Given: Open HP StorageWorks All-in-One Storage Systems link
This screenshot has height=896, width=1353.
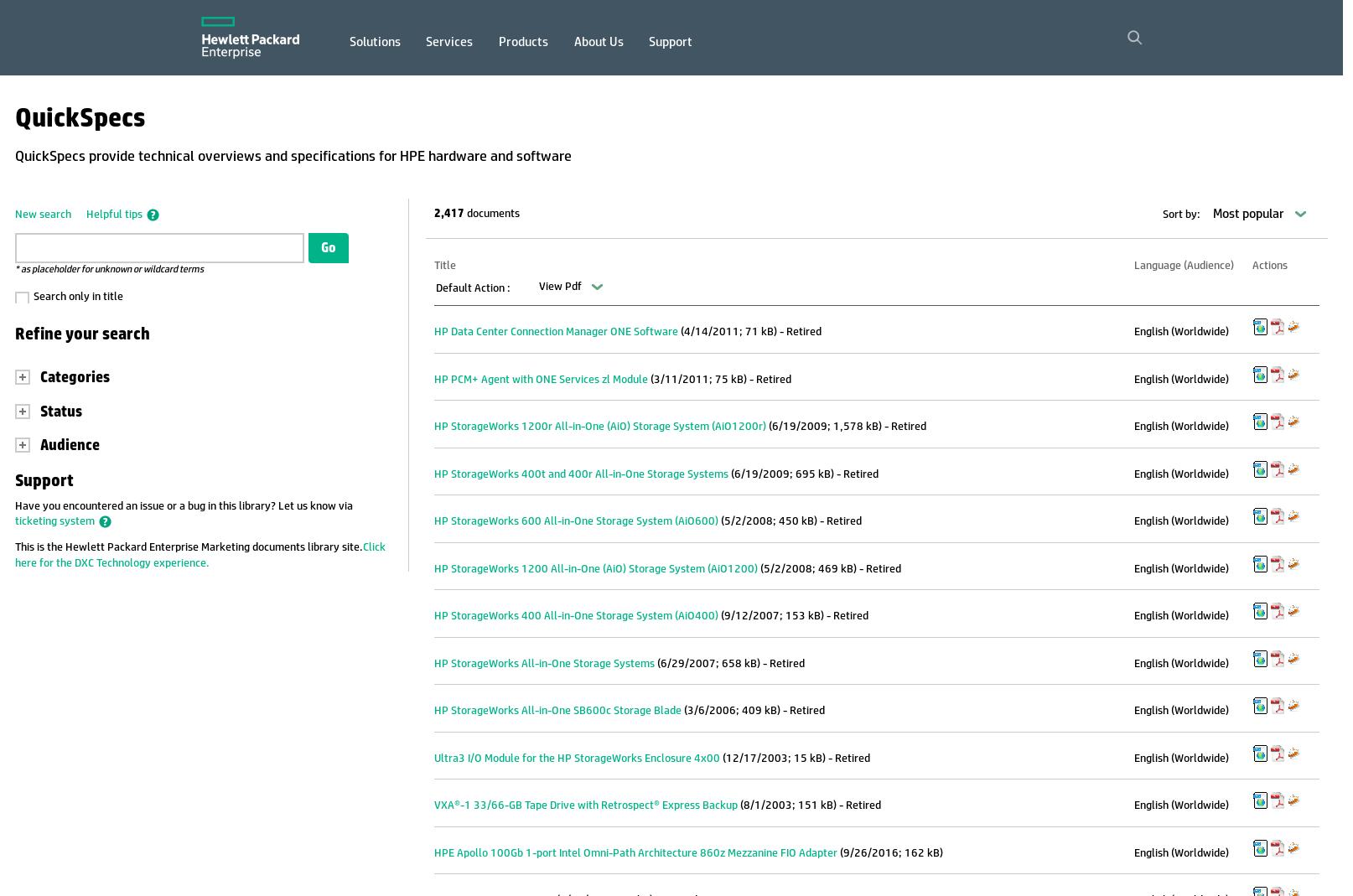Looking at the screenshot, I should 544,664.
